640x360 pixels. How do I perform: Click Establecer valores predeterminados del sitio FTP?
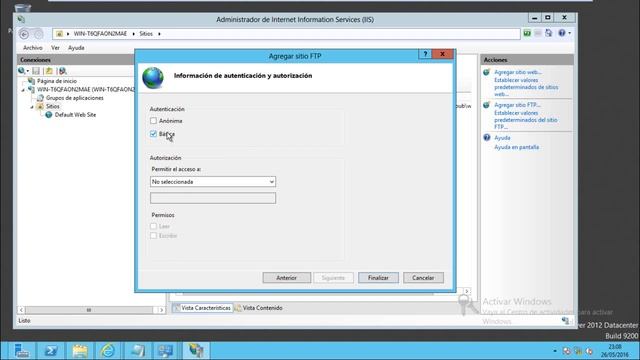[526, 120]
